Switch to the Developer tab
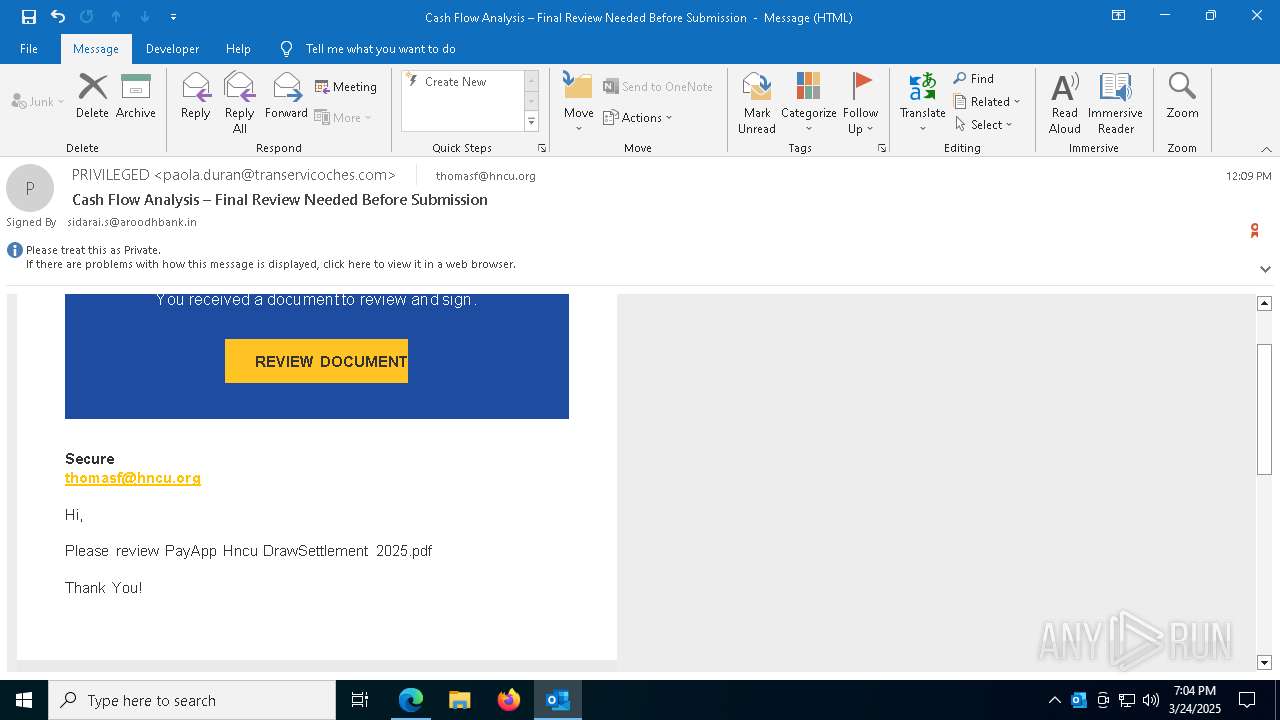This screenshot has height=720, width=1280. [x=172, y=49]
